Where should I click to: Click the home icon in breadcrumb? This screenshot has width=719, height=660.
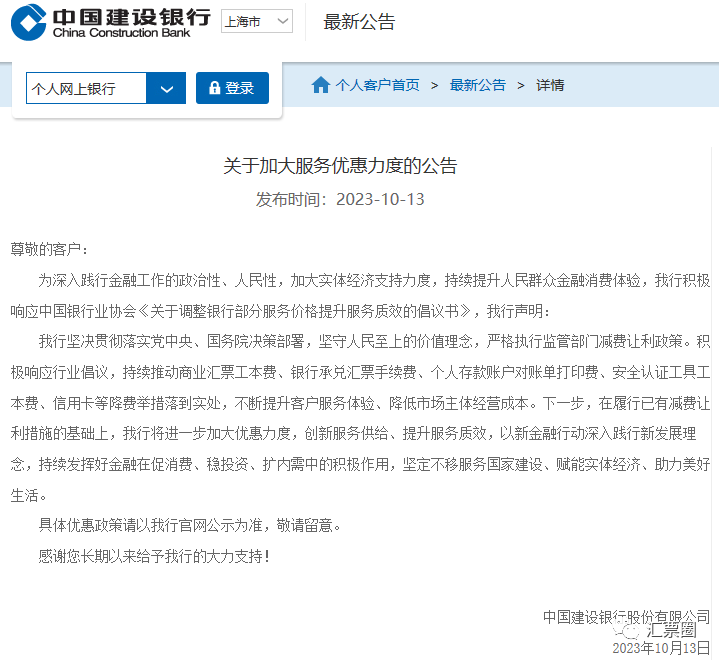pyautogui.click(x=321, y=85)
